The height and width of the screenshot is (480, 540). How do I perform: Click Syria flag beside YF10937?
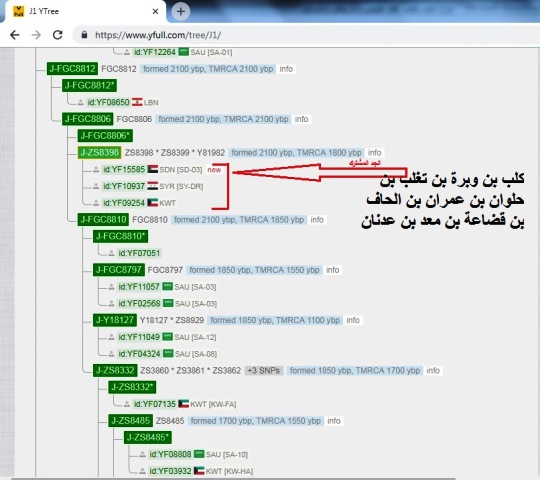click(153, 186)
